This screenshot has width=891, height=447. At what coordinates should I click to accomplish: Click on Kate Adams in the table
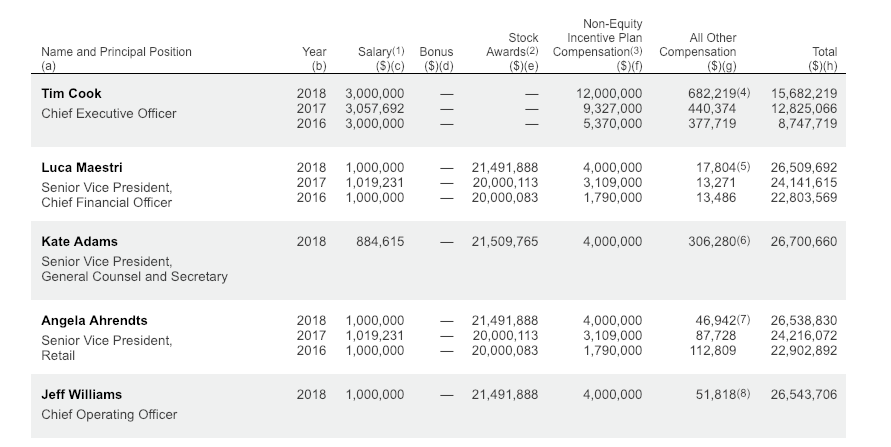point(79,242)
